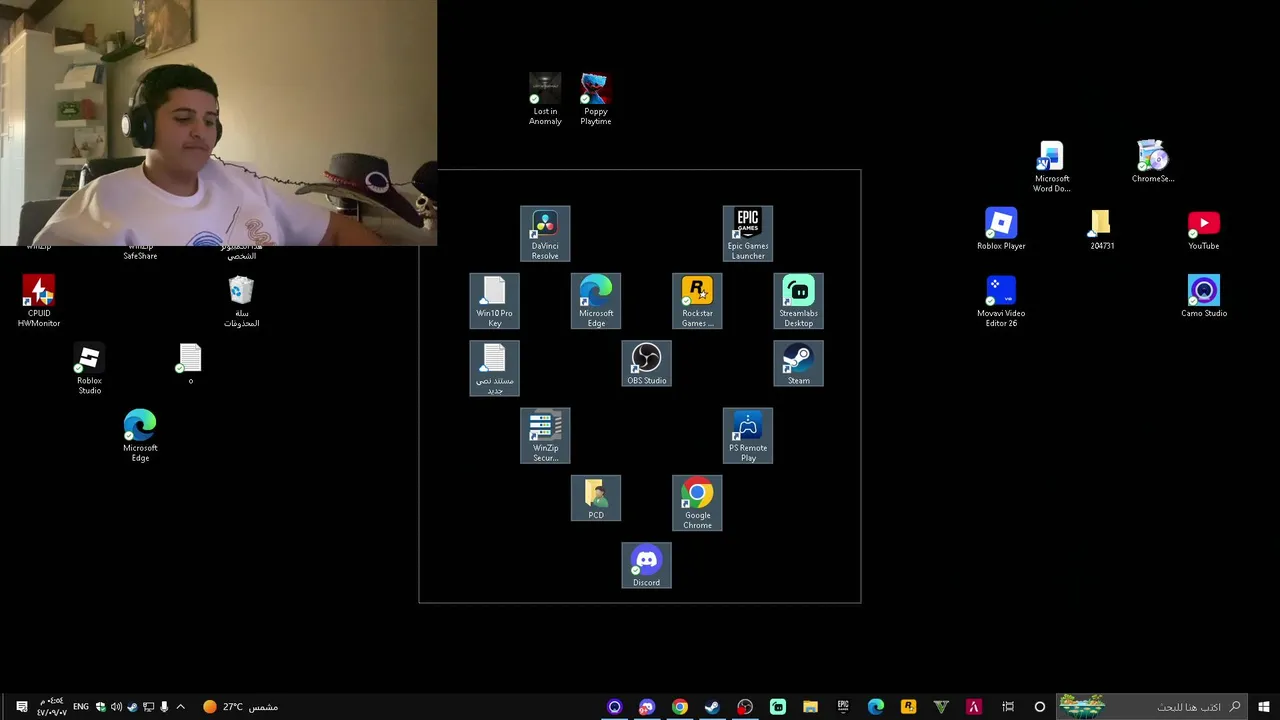Select the text file named o
Viewport: 1280px width, 720px height.
point(190,364)
